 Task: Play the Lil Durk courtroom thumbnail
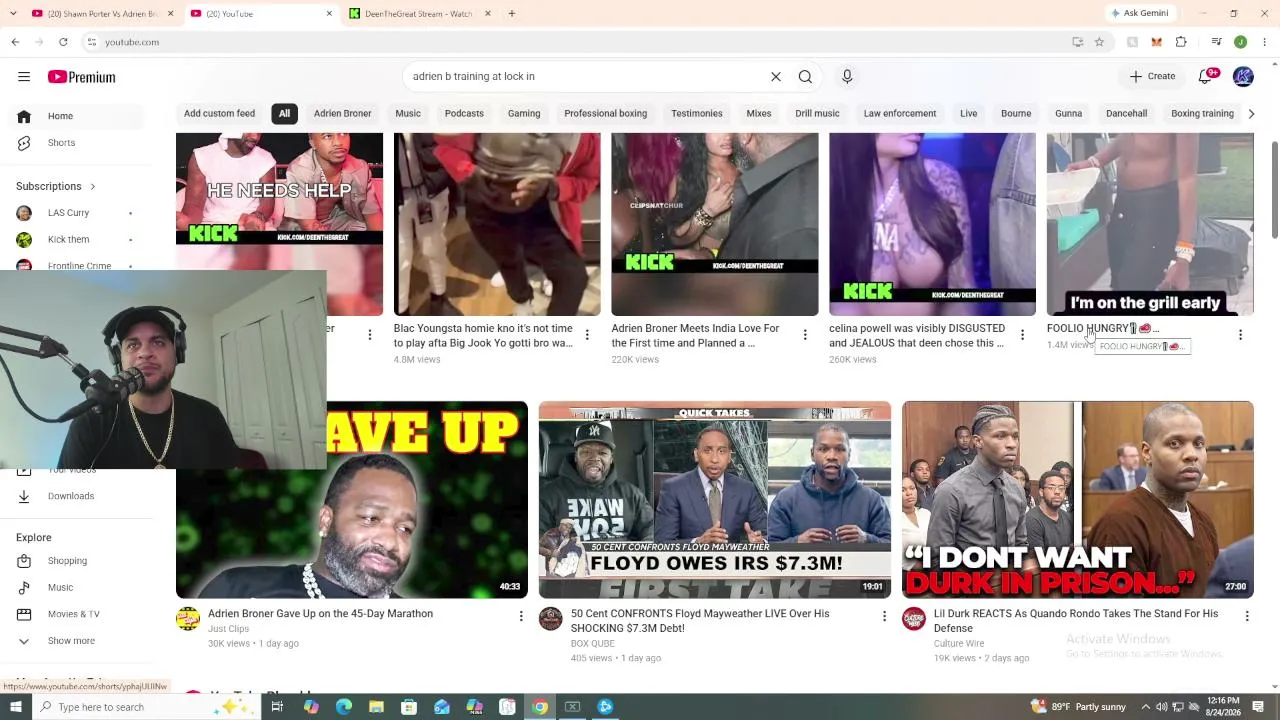point(1078,500)
